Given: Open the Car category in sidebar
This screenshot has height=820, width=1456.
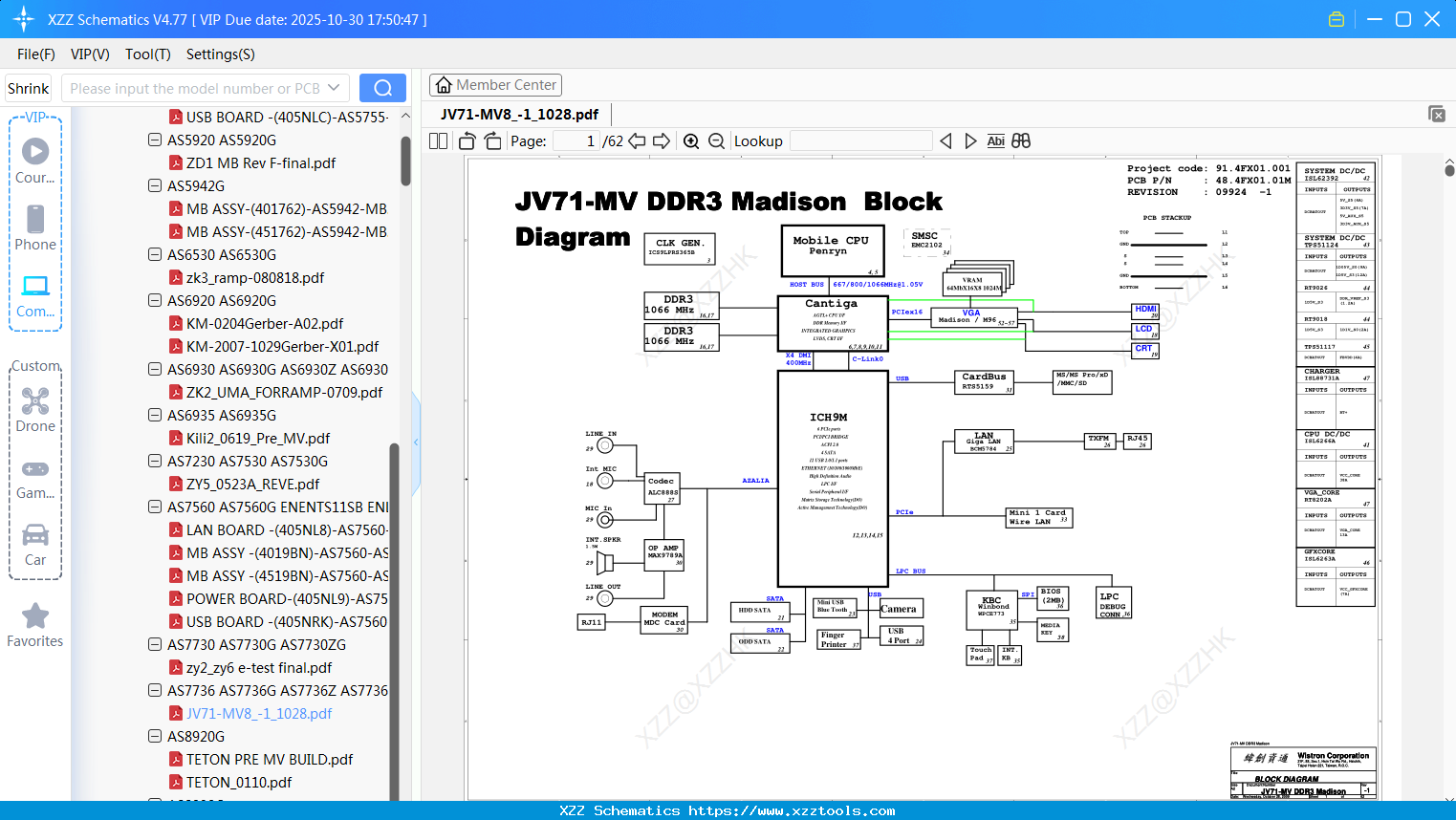Looking at the screenshot, I should pyautogui.click(x=35, y=545).
